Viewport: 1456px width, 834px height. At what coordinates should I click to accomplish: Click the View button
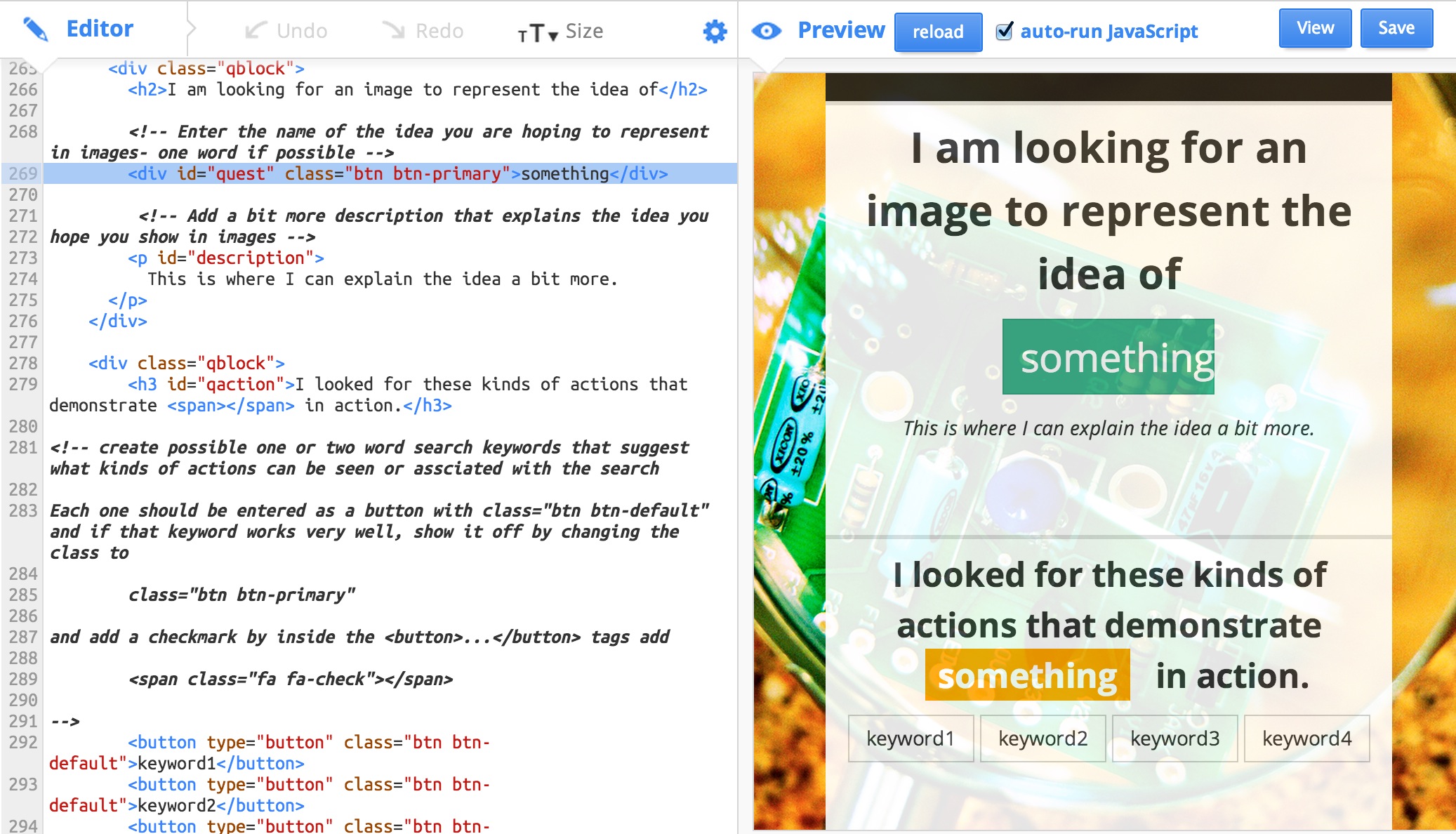coord(1314,28)
